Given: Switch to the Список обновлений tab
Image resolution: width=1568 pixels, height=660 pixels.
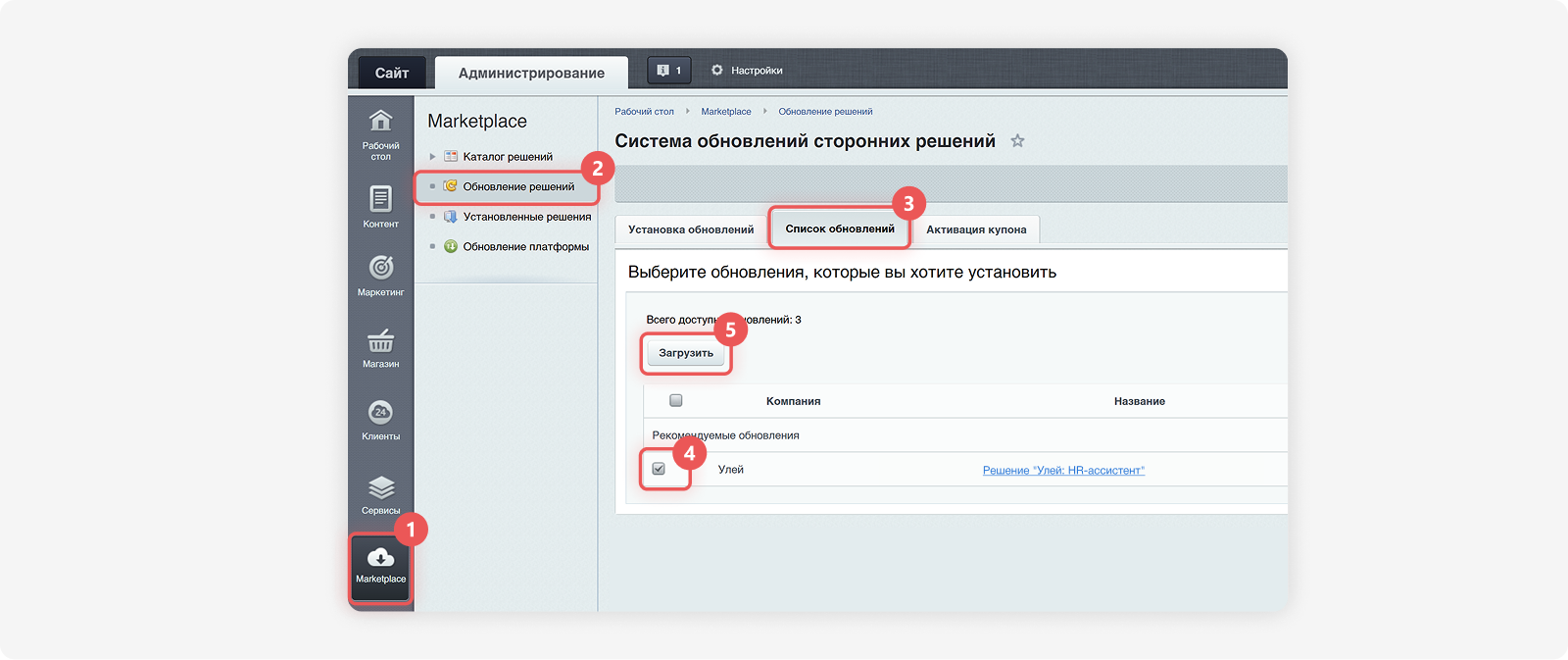Looking at the screenshot, I should click(840, 228).
